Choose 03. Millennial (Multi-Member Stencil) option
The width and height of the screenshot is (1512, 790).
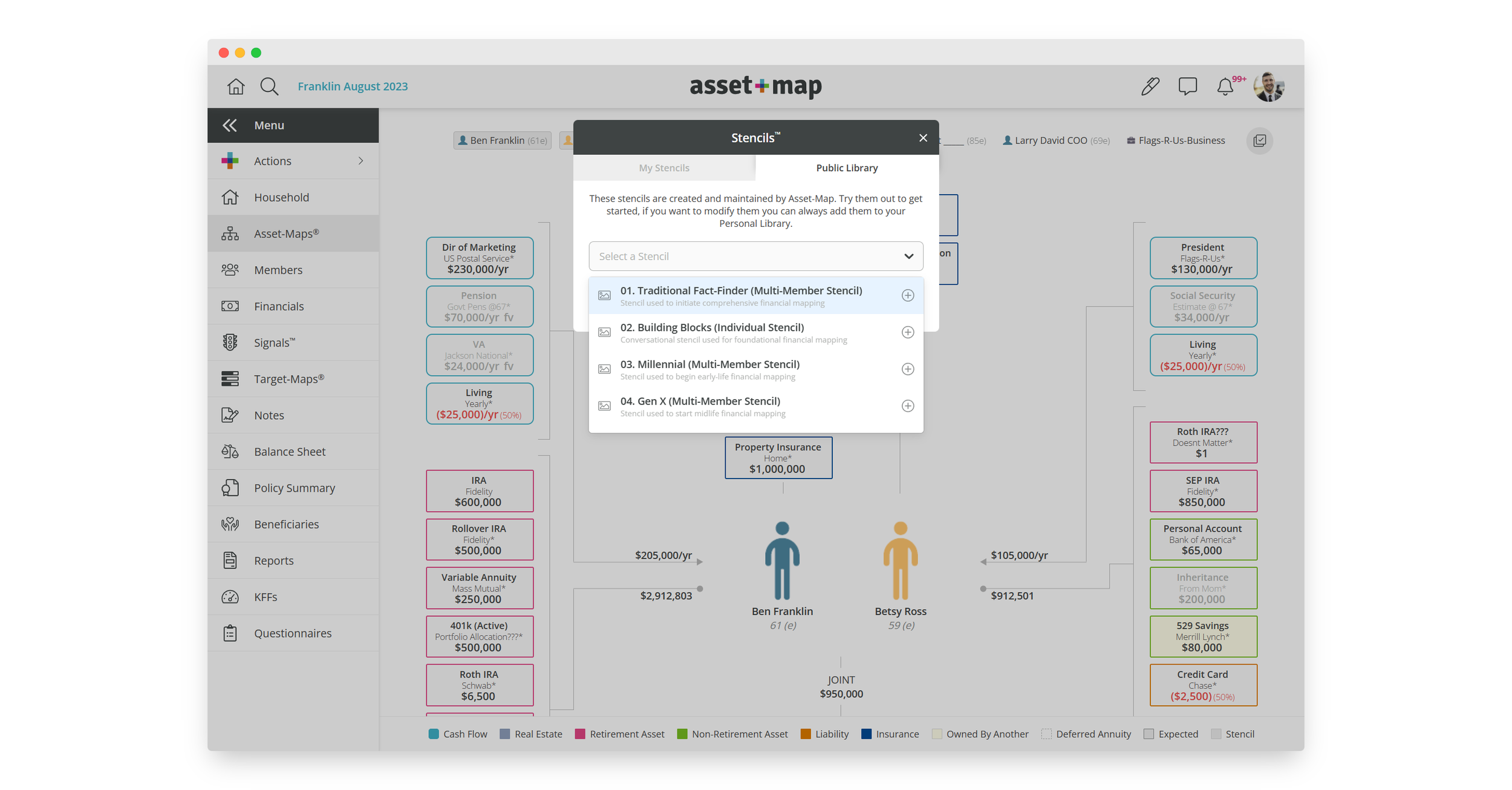tap(756, 369)
